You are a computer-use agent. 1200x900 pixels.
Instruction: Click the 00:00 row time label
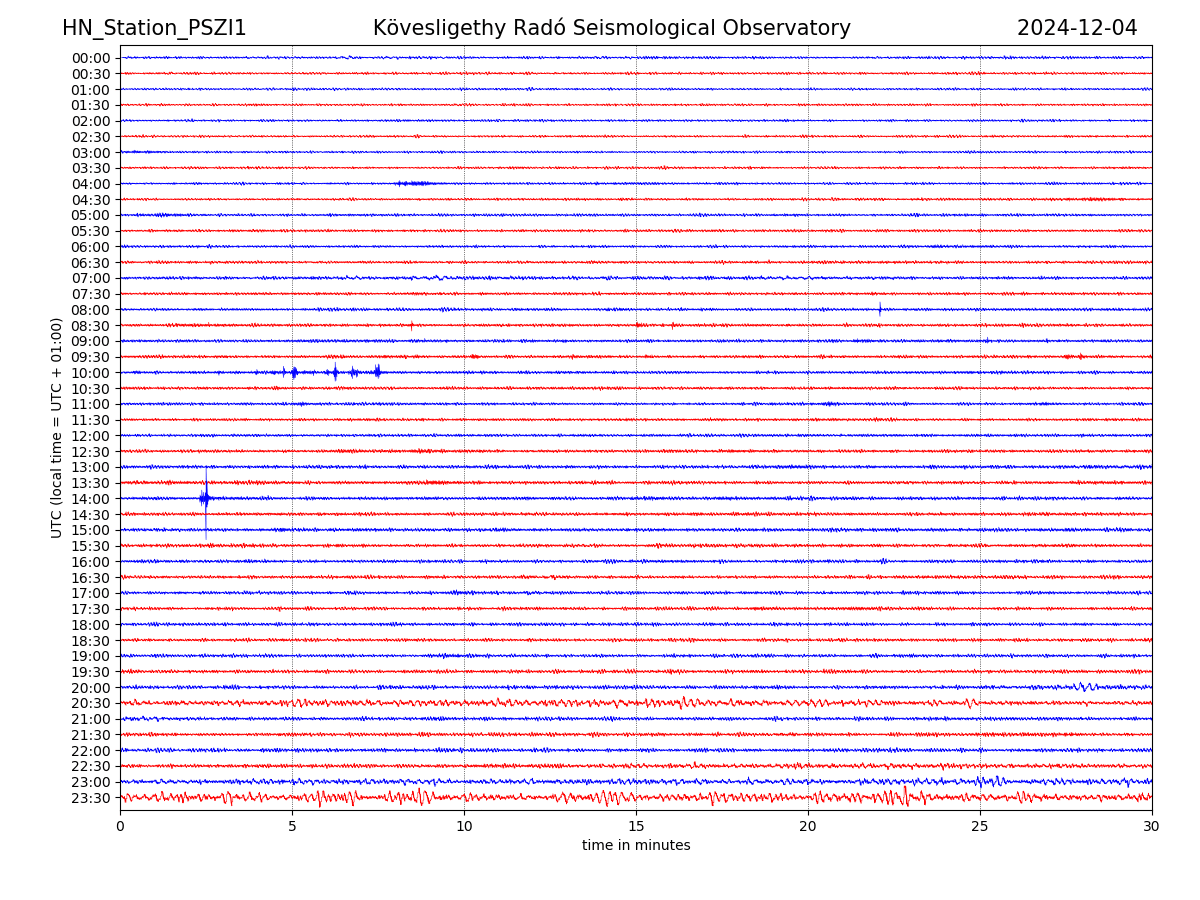coord(91,58)
